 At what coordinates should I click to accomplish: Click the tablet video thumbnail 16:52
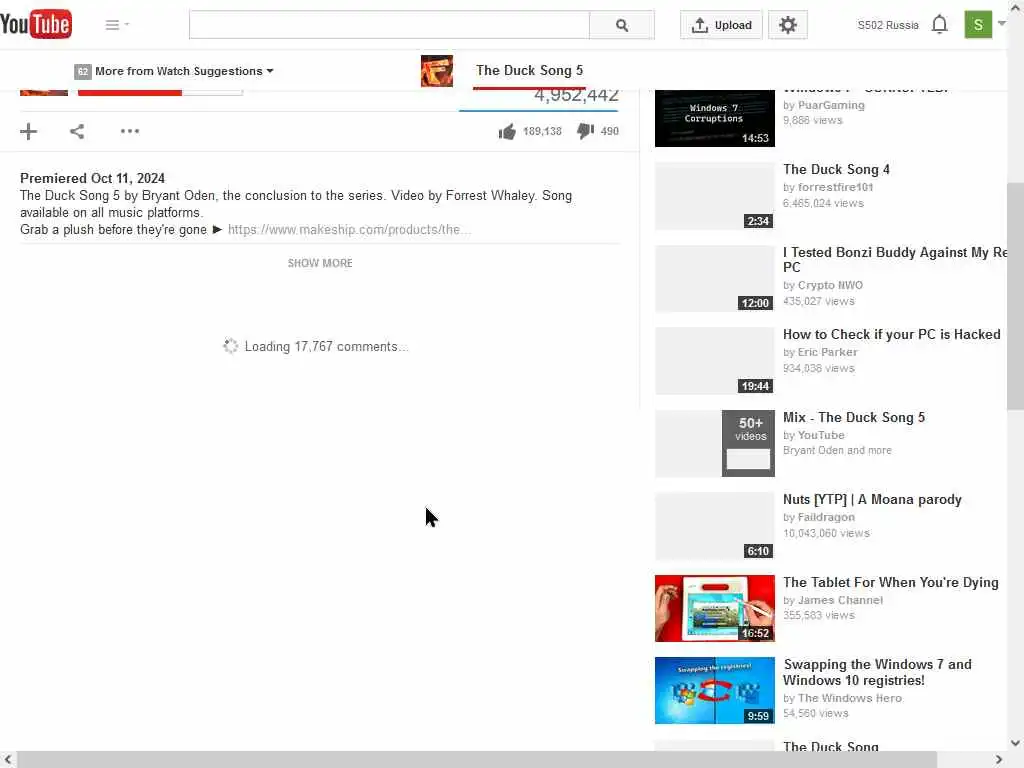(x=714, y=609)
